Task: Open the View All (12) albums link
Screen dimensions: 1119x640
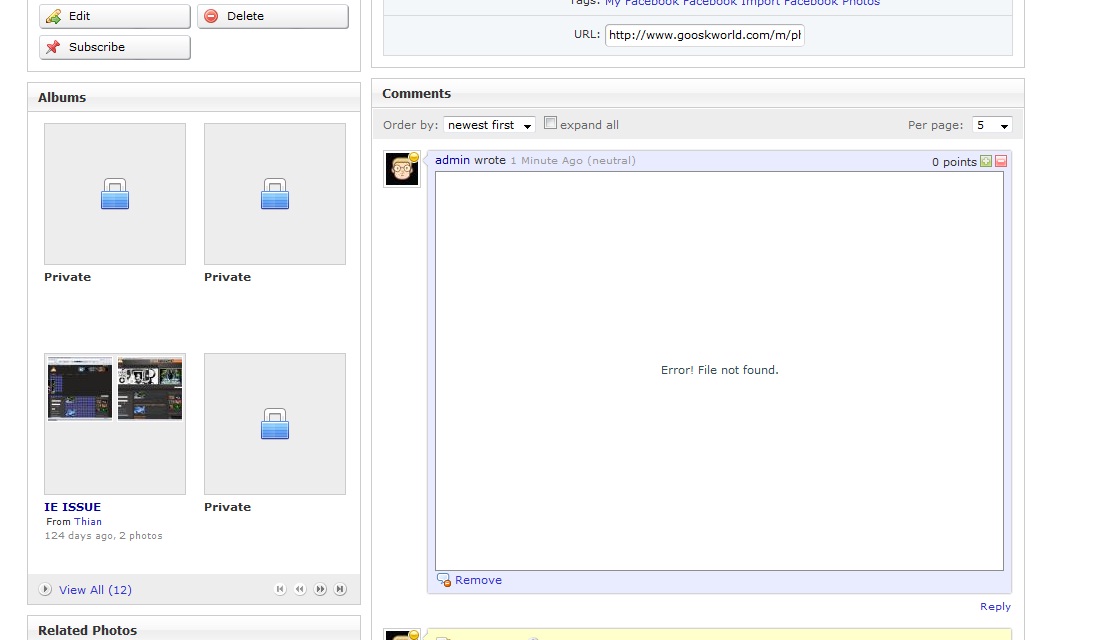Action: point(95,590)
